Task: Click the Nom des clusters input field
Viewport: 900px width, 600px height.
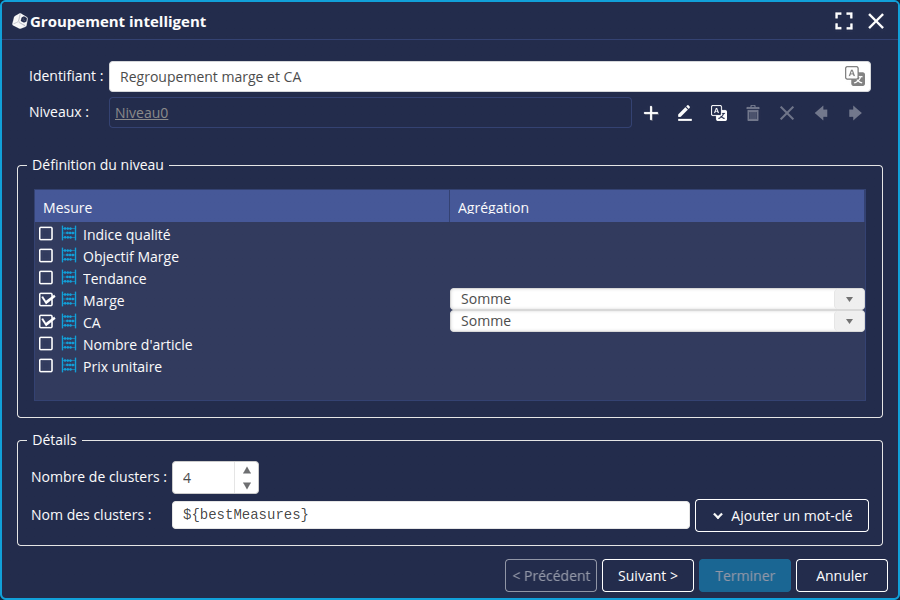Action: click(x=430, y=515)
